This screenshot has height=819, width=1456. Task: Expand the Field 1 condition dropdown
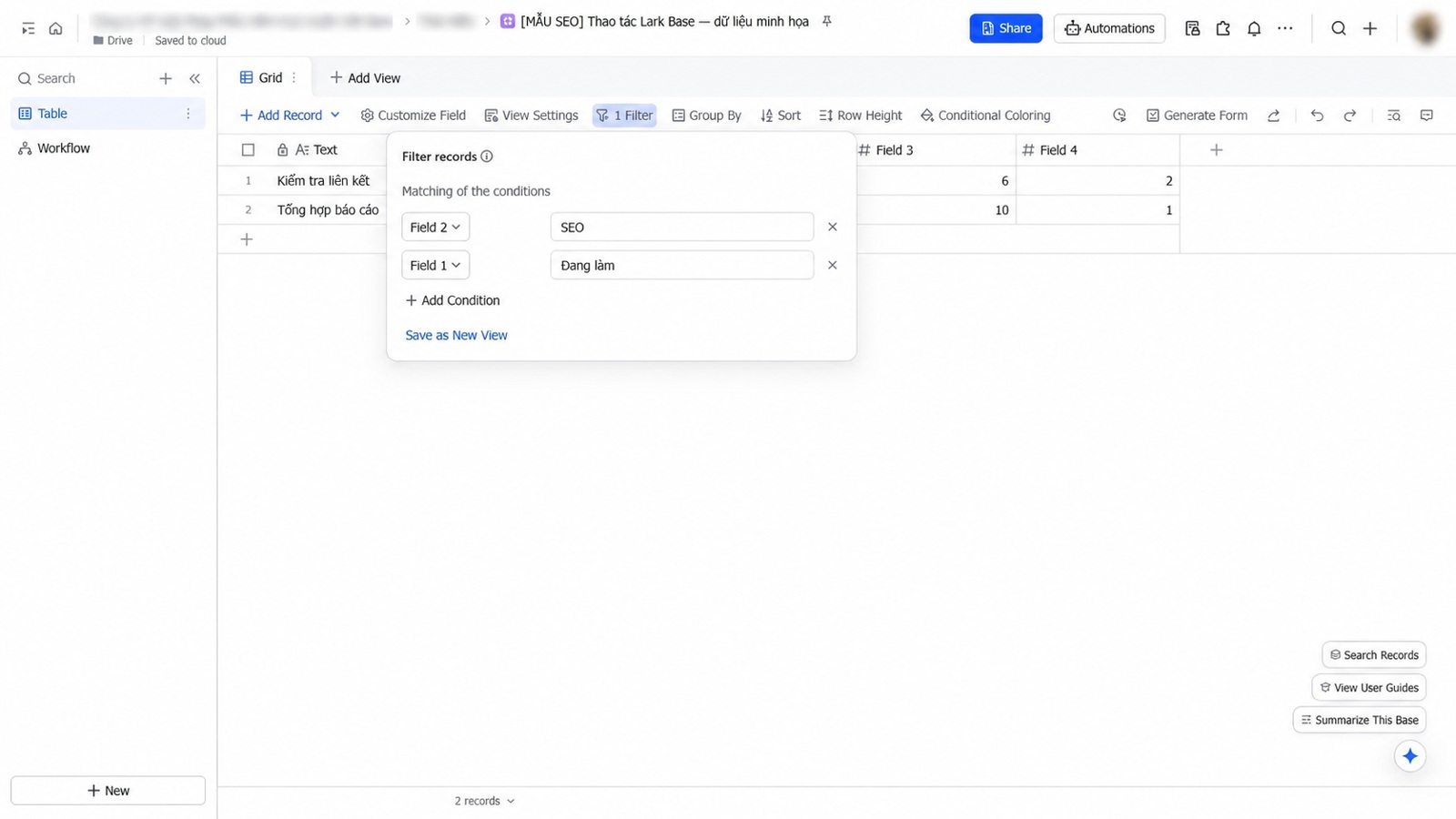click(x=436, y=265)
